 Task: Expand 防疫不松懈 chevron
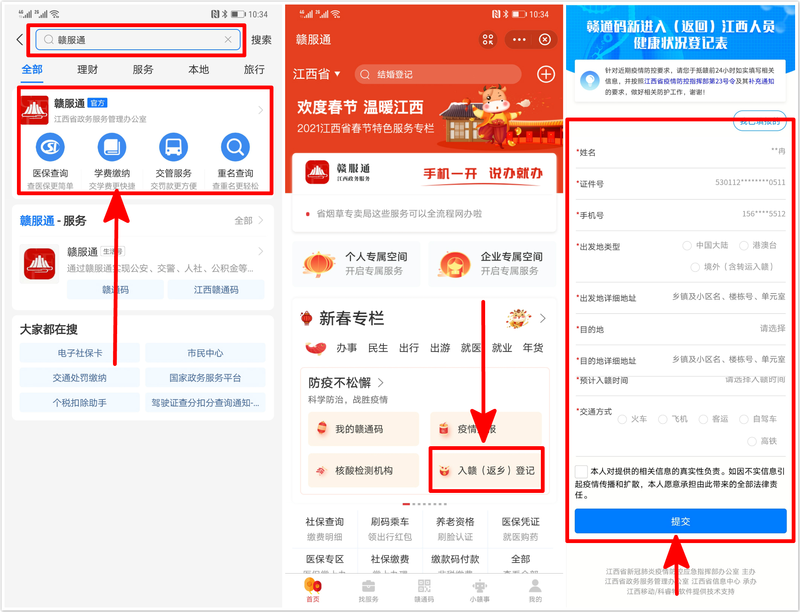(381, 382)
